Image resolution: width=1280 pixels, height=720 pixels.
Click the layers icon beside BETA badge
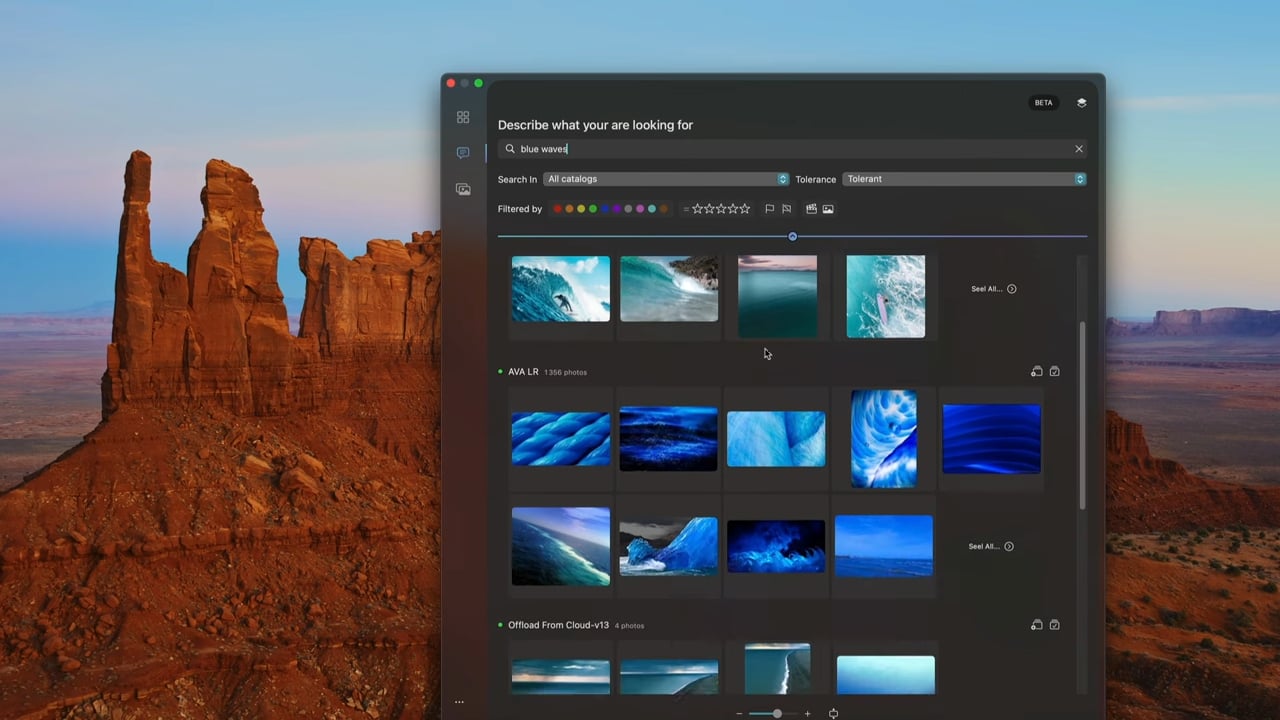[1081, 102]
